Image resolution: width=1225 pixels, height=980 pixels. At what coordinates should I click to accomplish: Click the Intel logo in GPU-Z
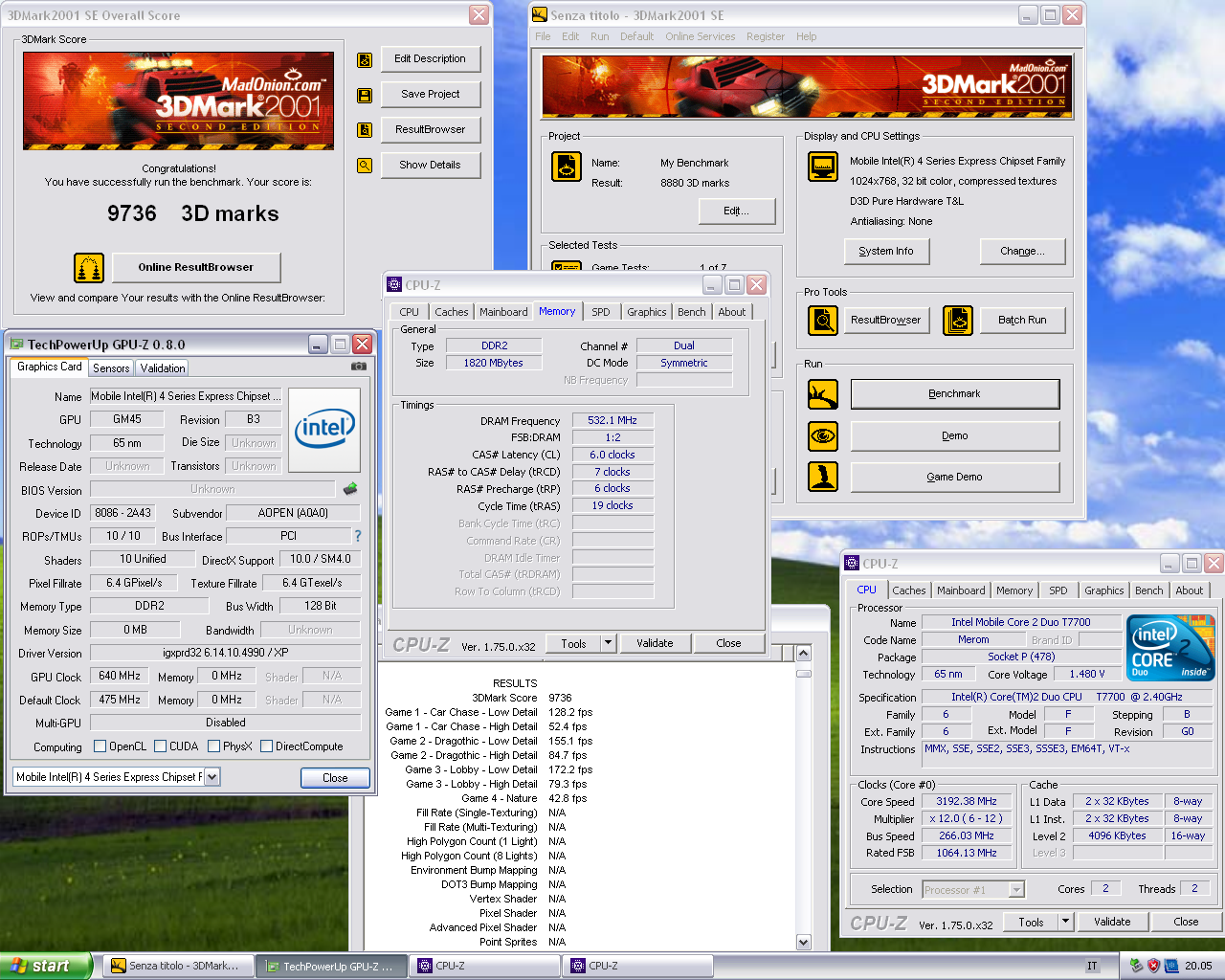(324, 430)
